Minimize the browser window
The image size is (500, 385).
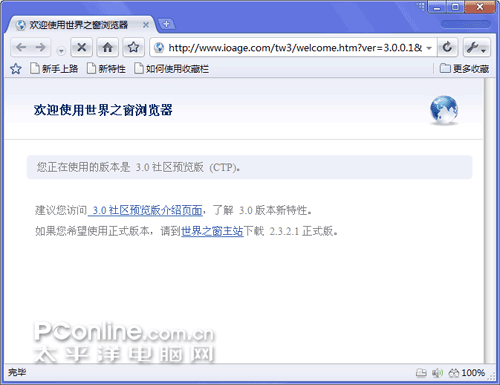437,7
